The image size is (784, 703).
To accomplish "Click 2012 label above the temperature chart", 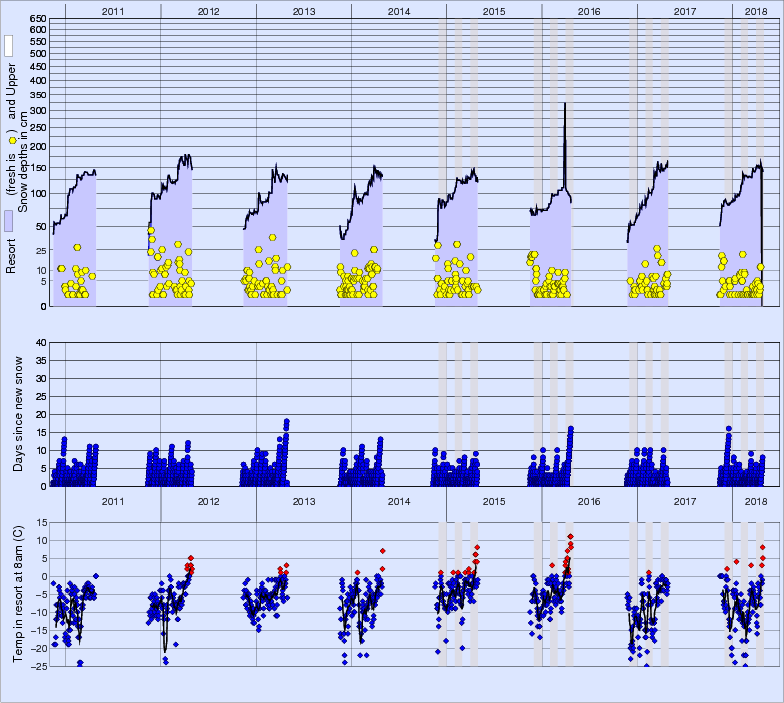I will point(208,501).
